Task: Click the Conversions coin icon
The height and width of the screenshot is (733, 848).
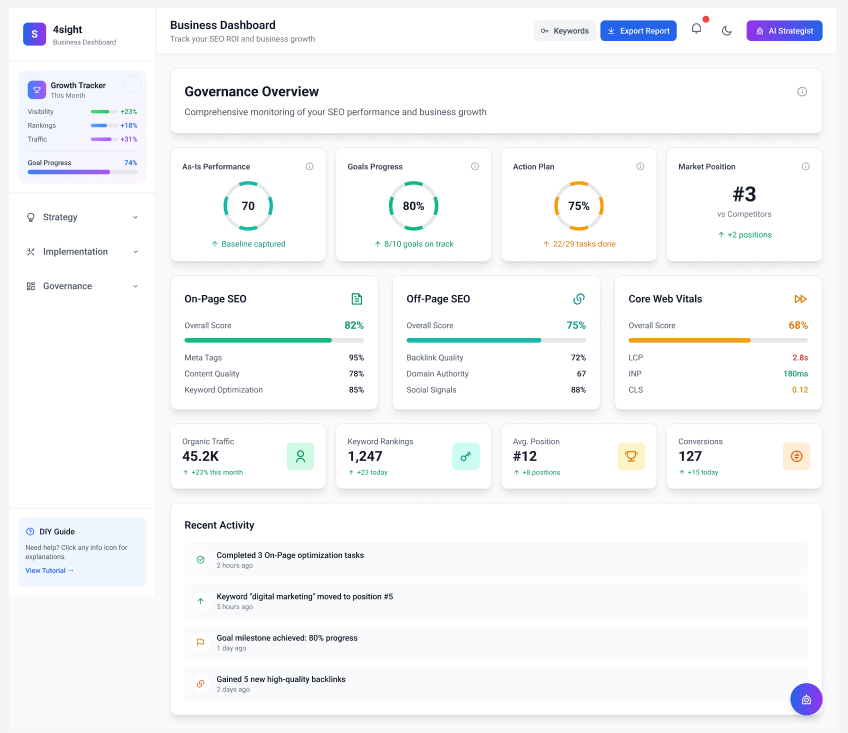Action: (797, 456)
